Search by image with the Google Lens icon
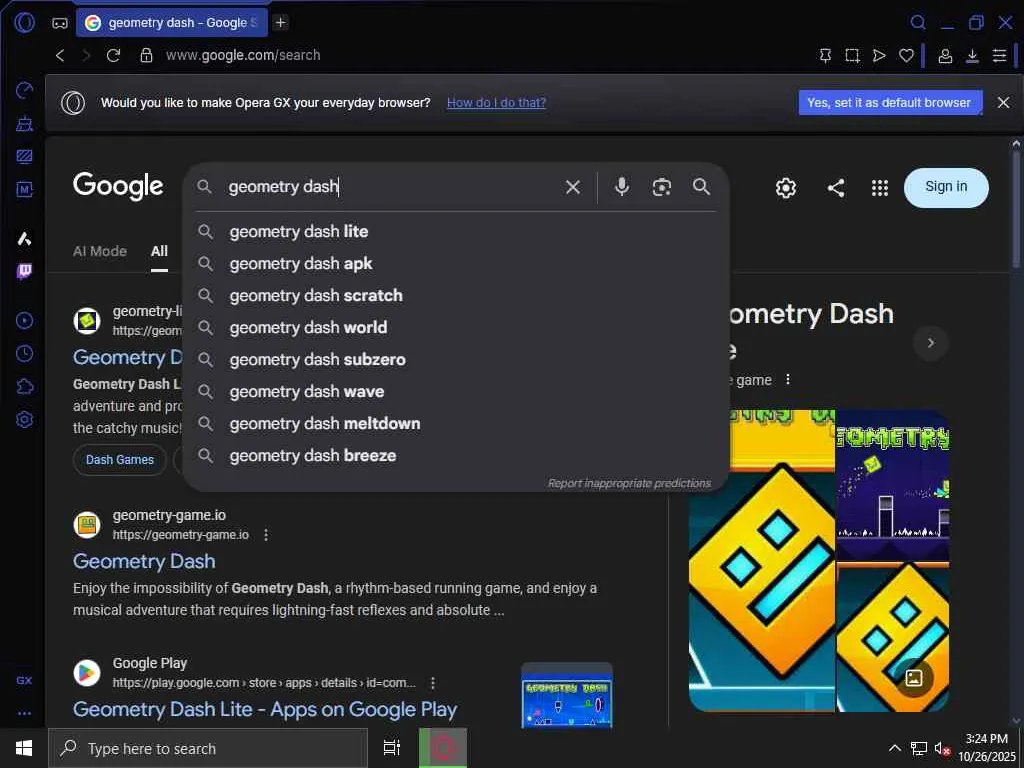Viewport: 1024px width, 768px height. point(662,187)
